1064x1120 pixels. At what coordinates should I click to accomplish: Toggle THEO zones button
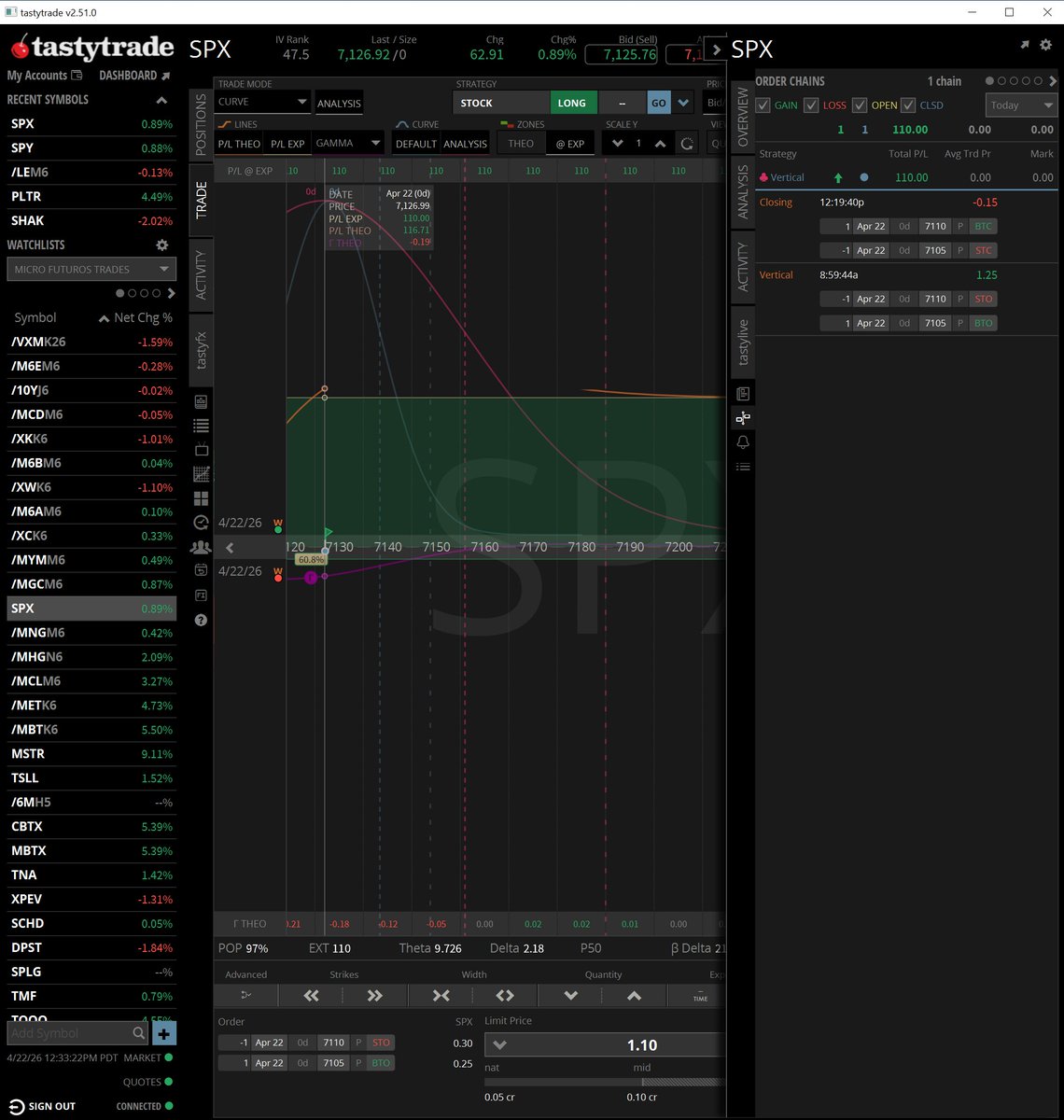tap(521, 144)
